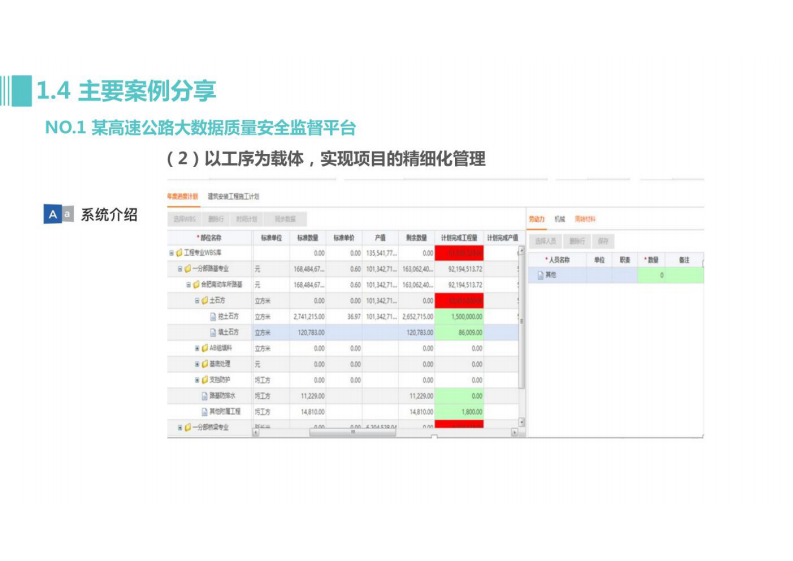Viewport: 793px width, 561px height.
Task: Click document icon beside 挖土石方
Action: pos(213,317)
